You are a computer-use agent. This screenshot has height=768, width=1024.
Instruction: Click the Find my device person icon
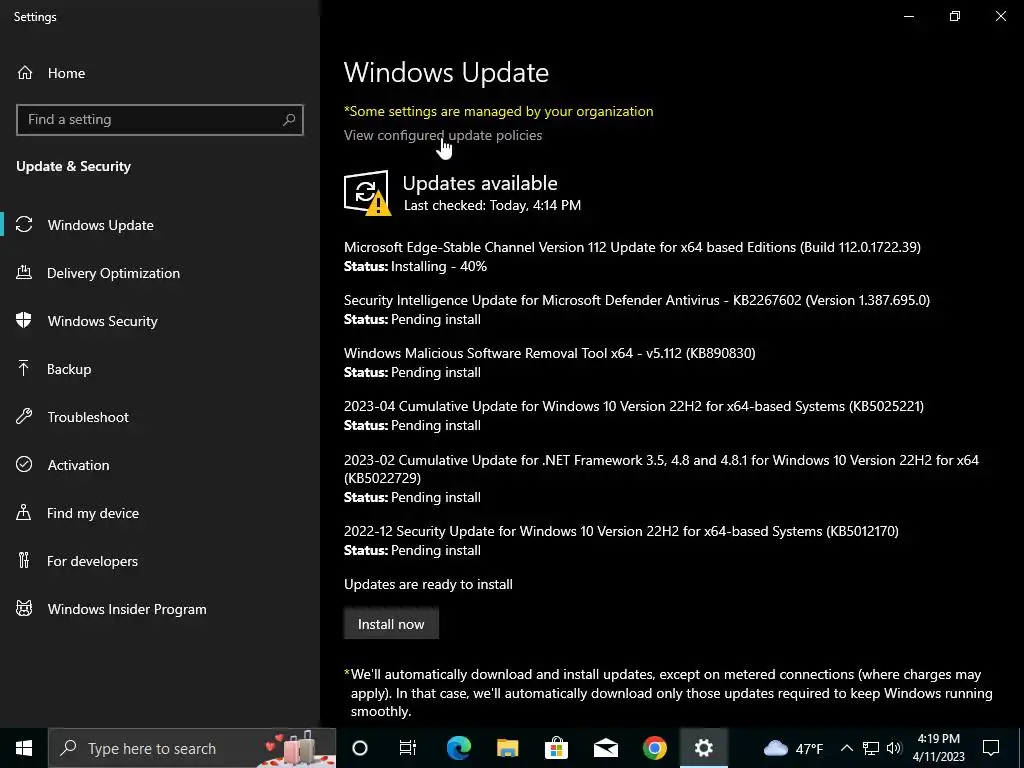point(24,513)
